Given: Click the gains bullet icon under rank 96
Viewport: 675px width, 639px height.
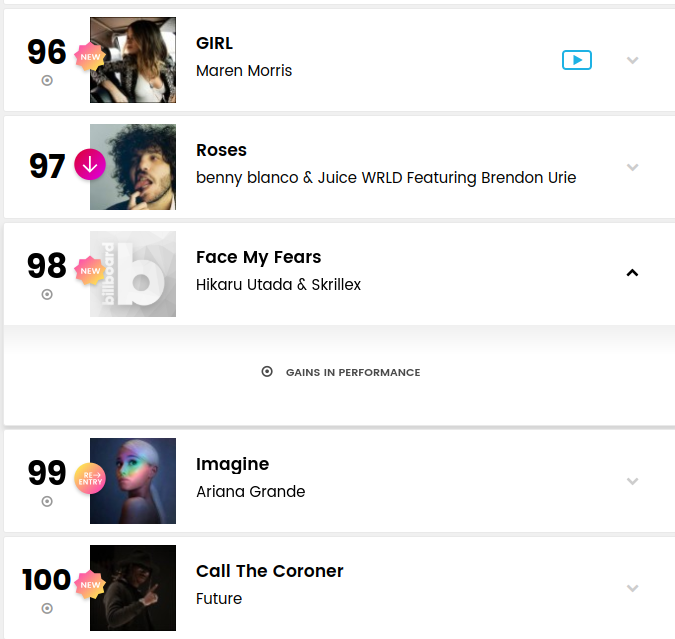Looking at the screenshot, I should point(47,81).
